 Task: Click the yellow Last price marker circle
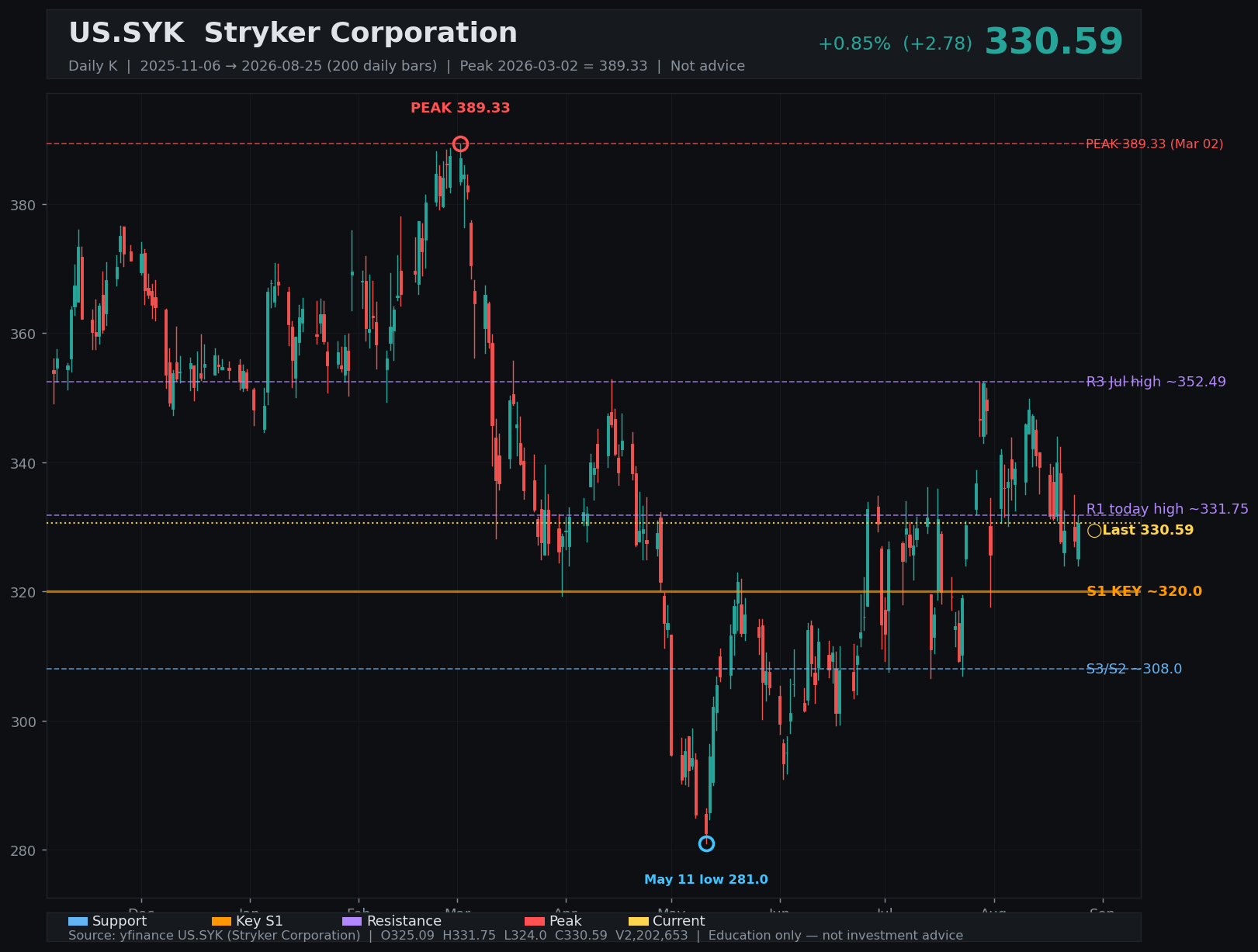point(1094,531)
